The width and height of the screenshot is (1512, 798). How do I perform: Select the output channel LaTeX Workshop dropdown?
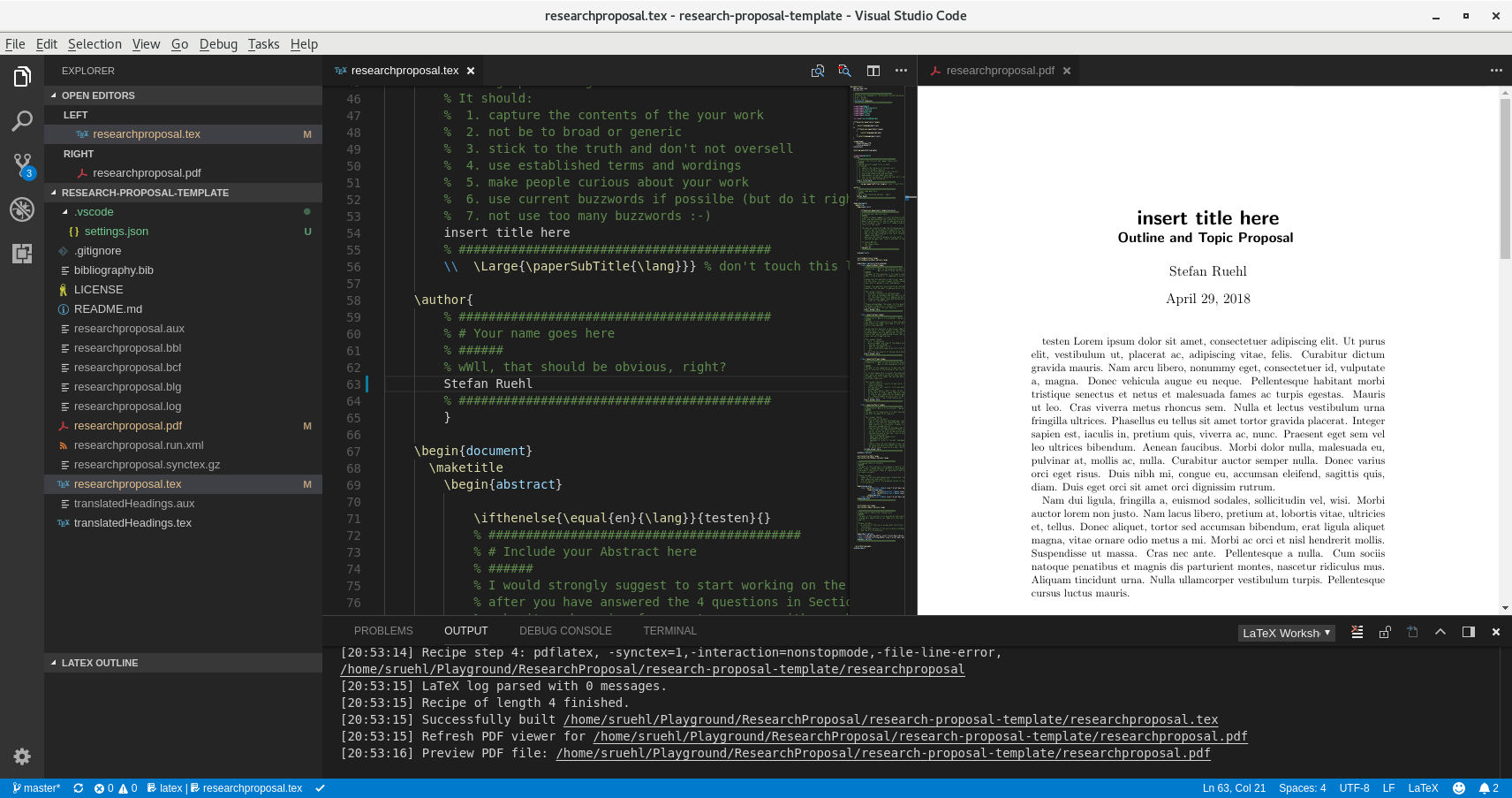click(1286, 633)
